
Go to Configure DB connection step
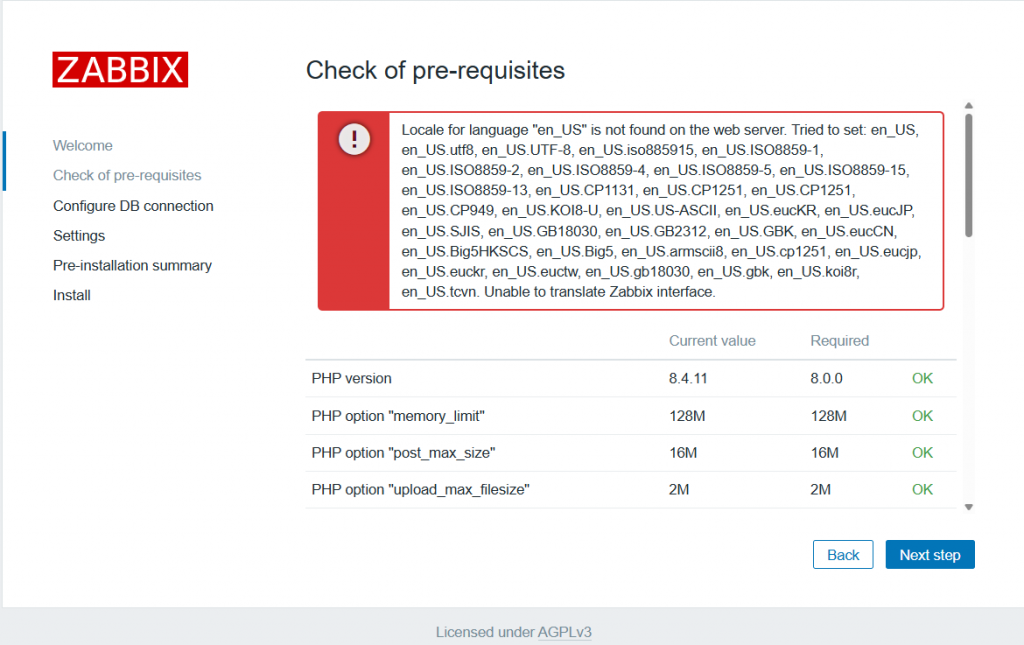[133, 206]
